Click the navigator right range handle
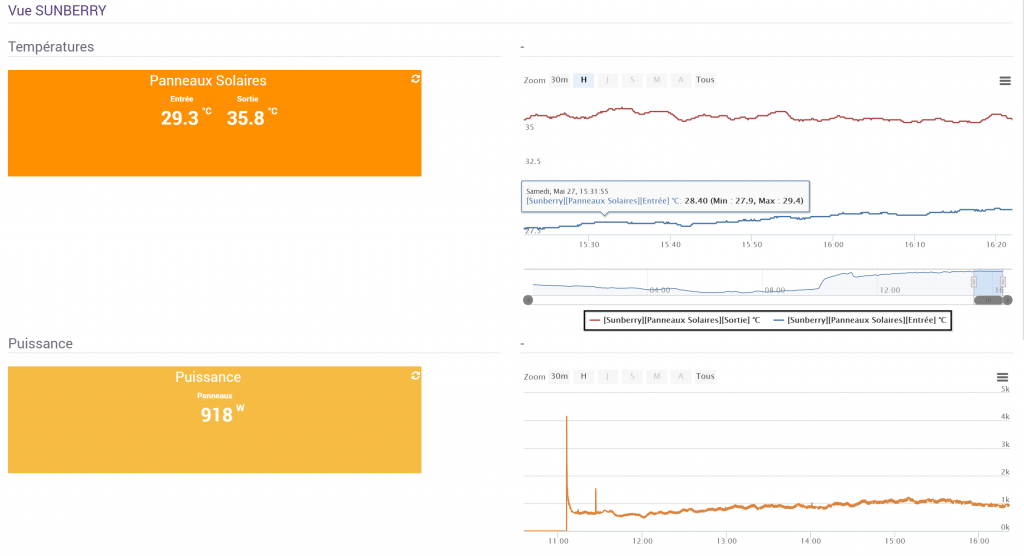Viewport: 1024px width, 556px height. tap(1003, 282)
